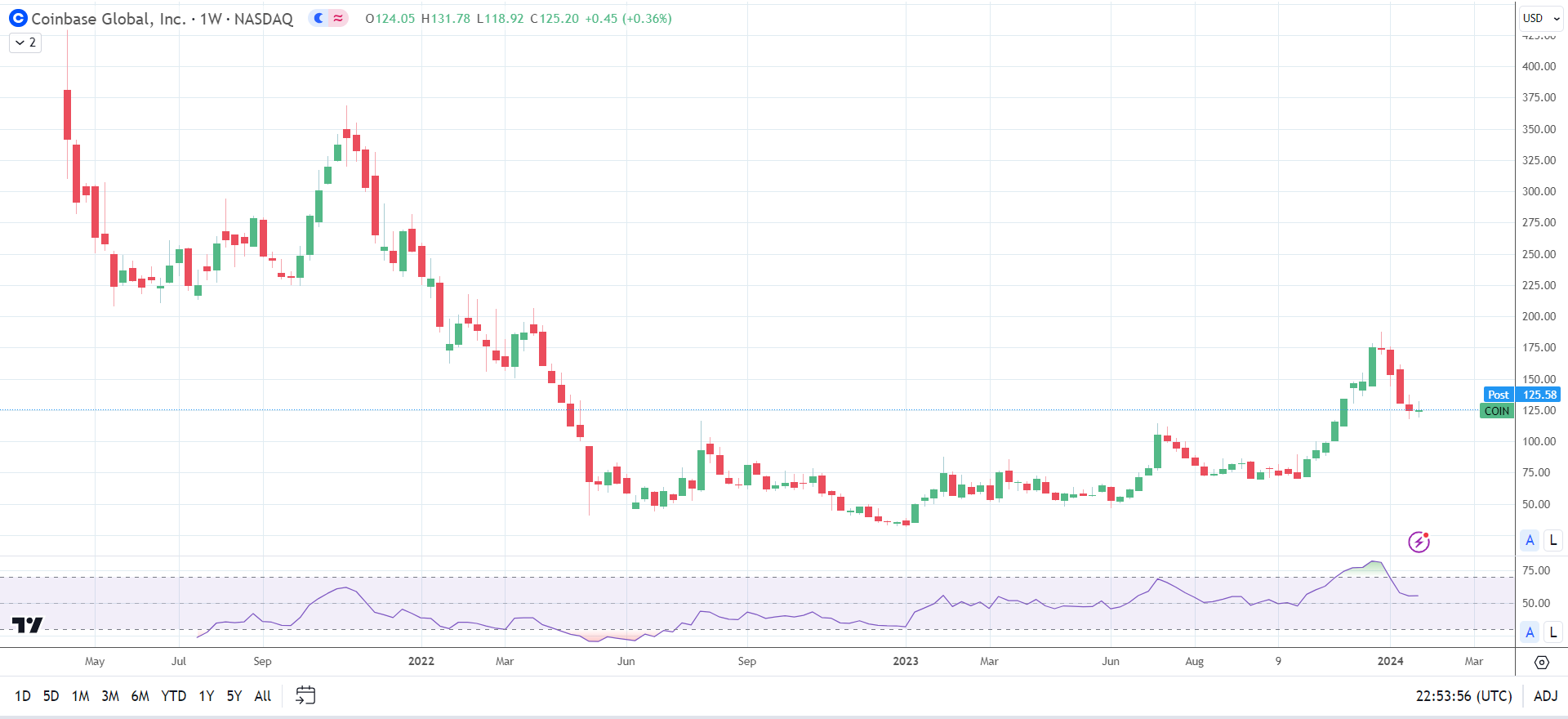Click the 2023 label on the time axis
Image resolution: width=1568 pixels, height=719 pixels.
click(906, 661)
